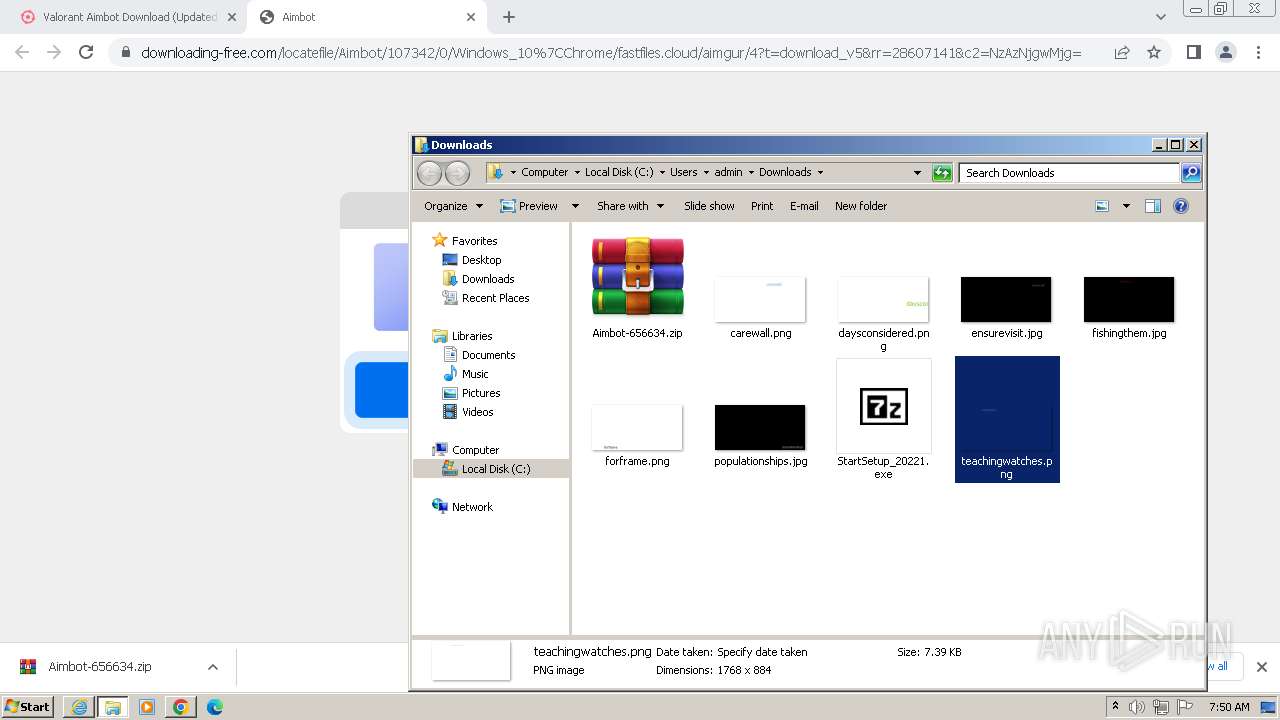
Task: Toggle the preview pane
Action: pyautogui.click(x=1153, y=206)
